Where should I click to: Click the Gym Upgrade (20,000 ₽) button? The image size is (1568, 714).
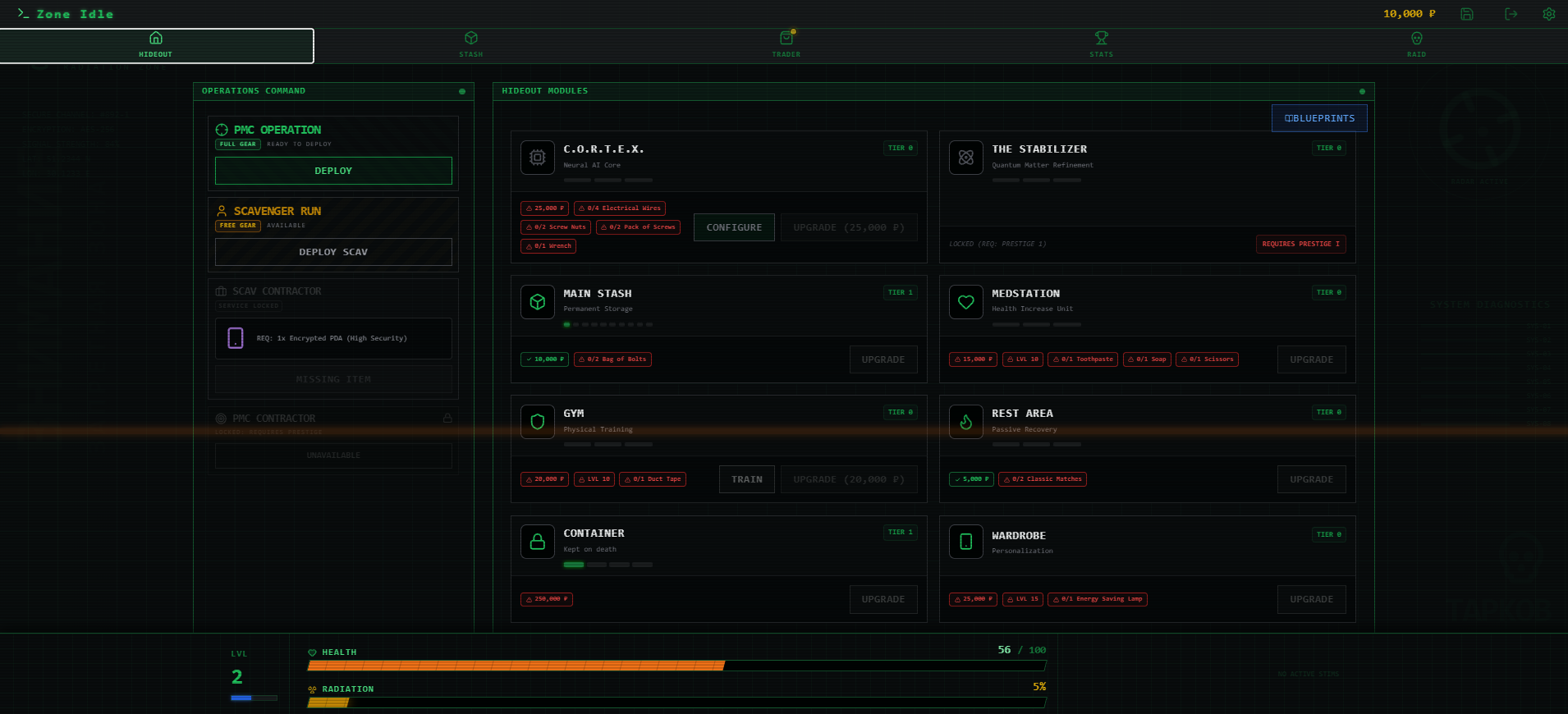pyautogui.click(x=849, y=479)
